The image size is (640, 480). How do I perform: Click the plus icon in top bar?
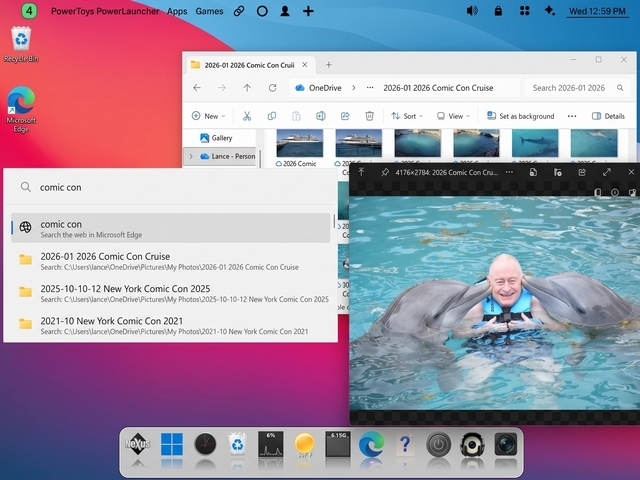tap(308, 11)
